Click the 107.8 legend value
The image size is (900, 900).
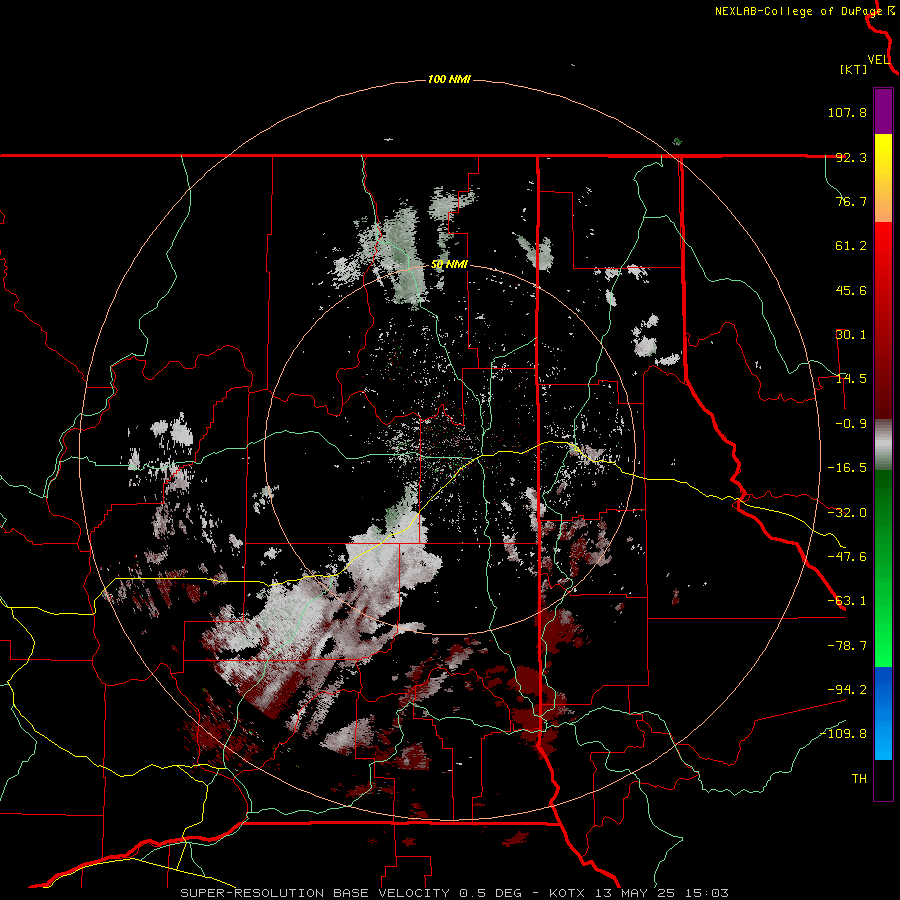847,113
